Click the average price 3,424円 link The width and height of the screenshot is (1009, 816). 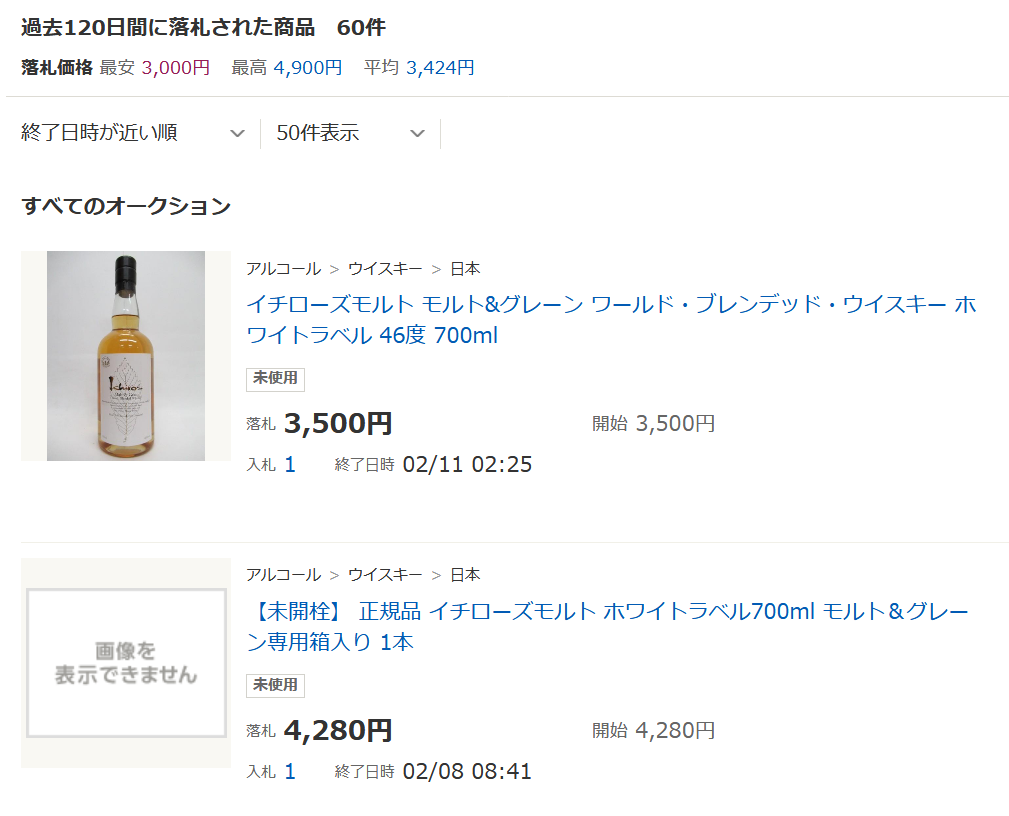click(x=440, y=68)
